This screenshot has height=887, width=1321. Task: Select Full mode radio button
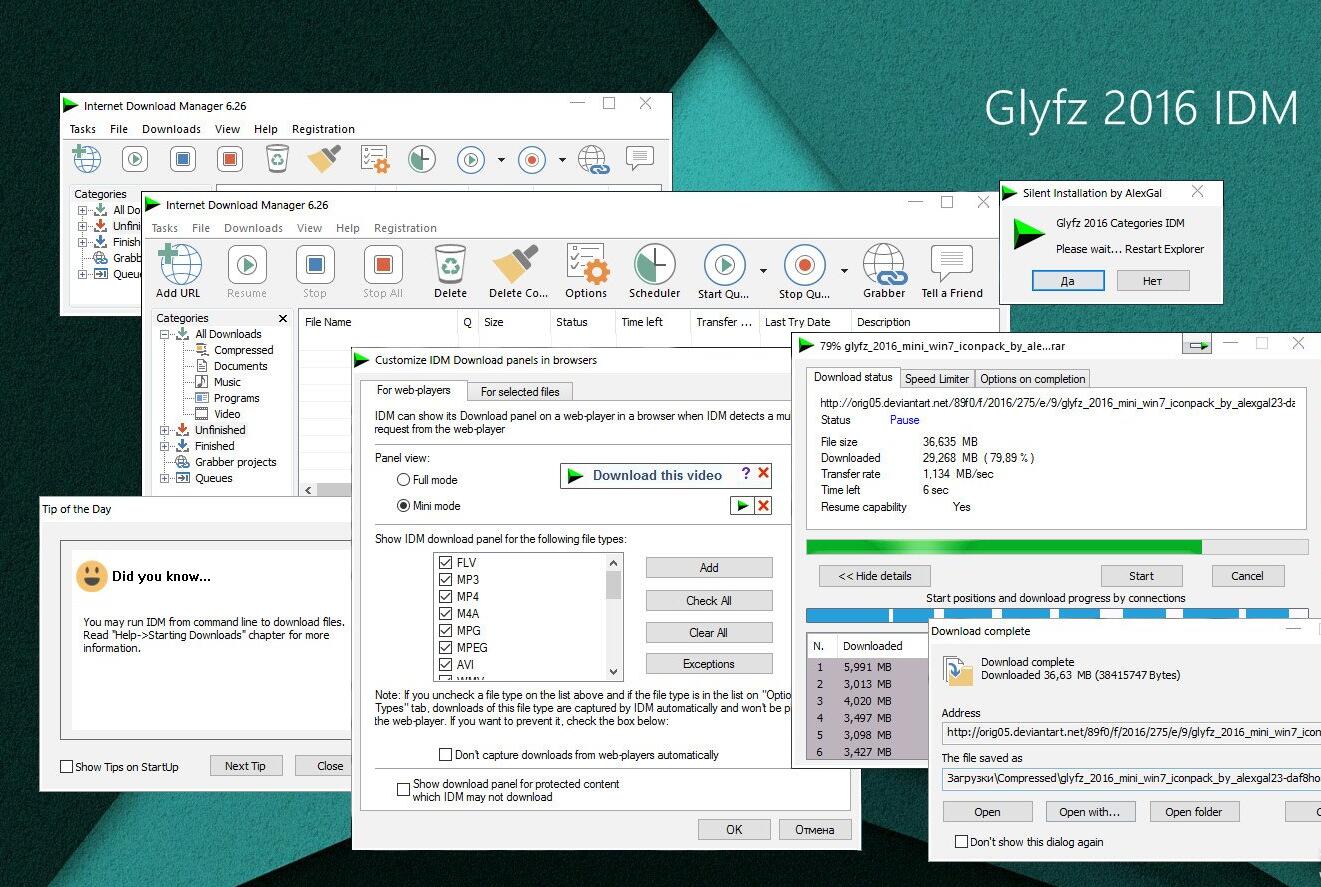[x=404, y=480]
